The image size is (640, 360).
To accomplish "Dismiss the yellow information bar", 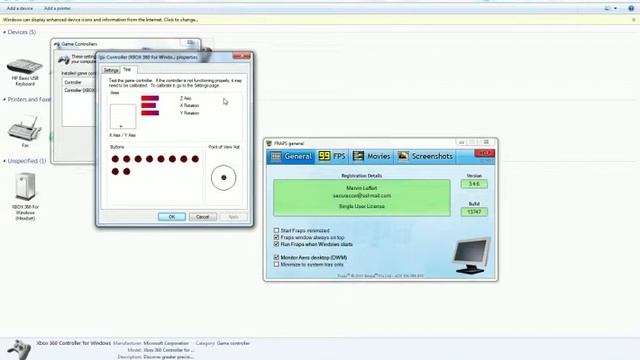I will (634, 20).
